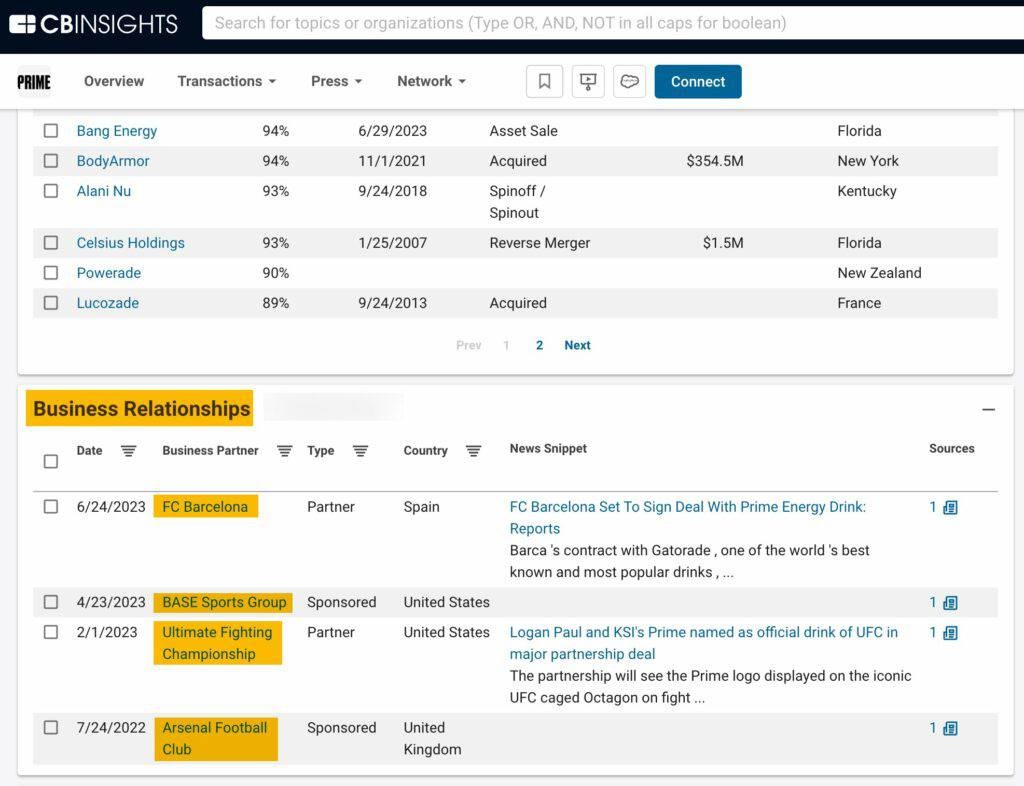
Task: Open Type column filter icon
Action: [x=360, y=451]
